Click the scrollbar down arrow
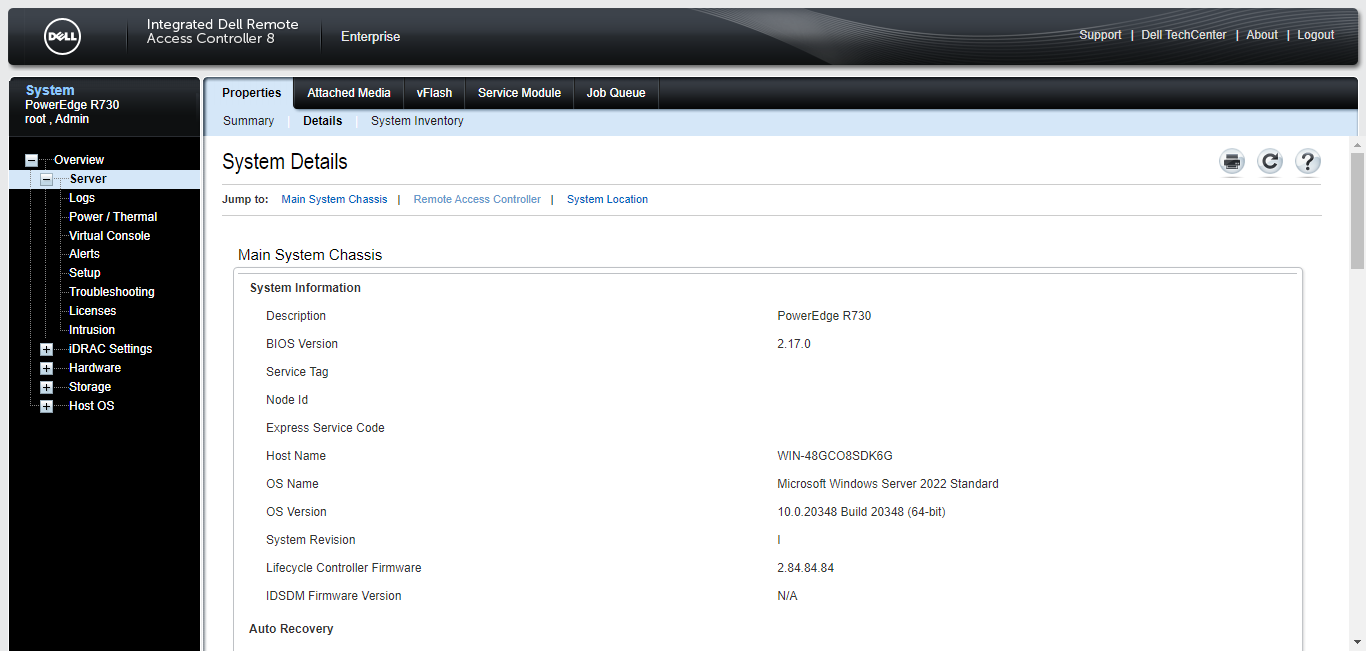Image resolution: width=1366 pixels, height=651 pixels. (x=1357, y=642)
